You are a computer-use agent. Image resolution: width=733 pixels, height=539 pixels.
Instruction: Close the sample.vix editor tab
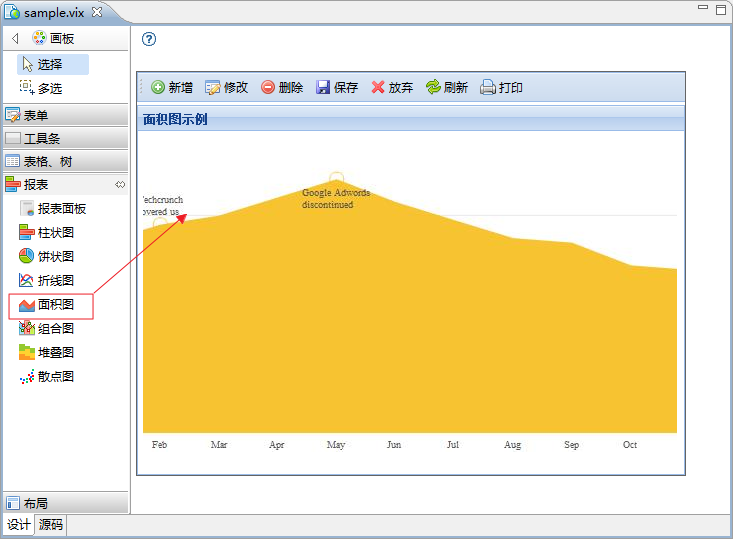(x=97, y=12)
